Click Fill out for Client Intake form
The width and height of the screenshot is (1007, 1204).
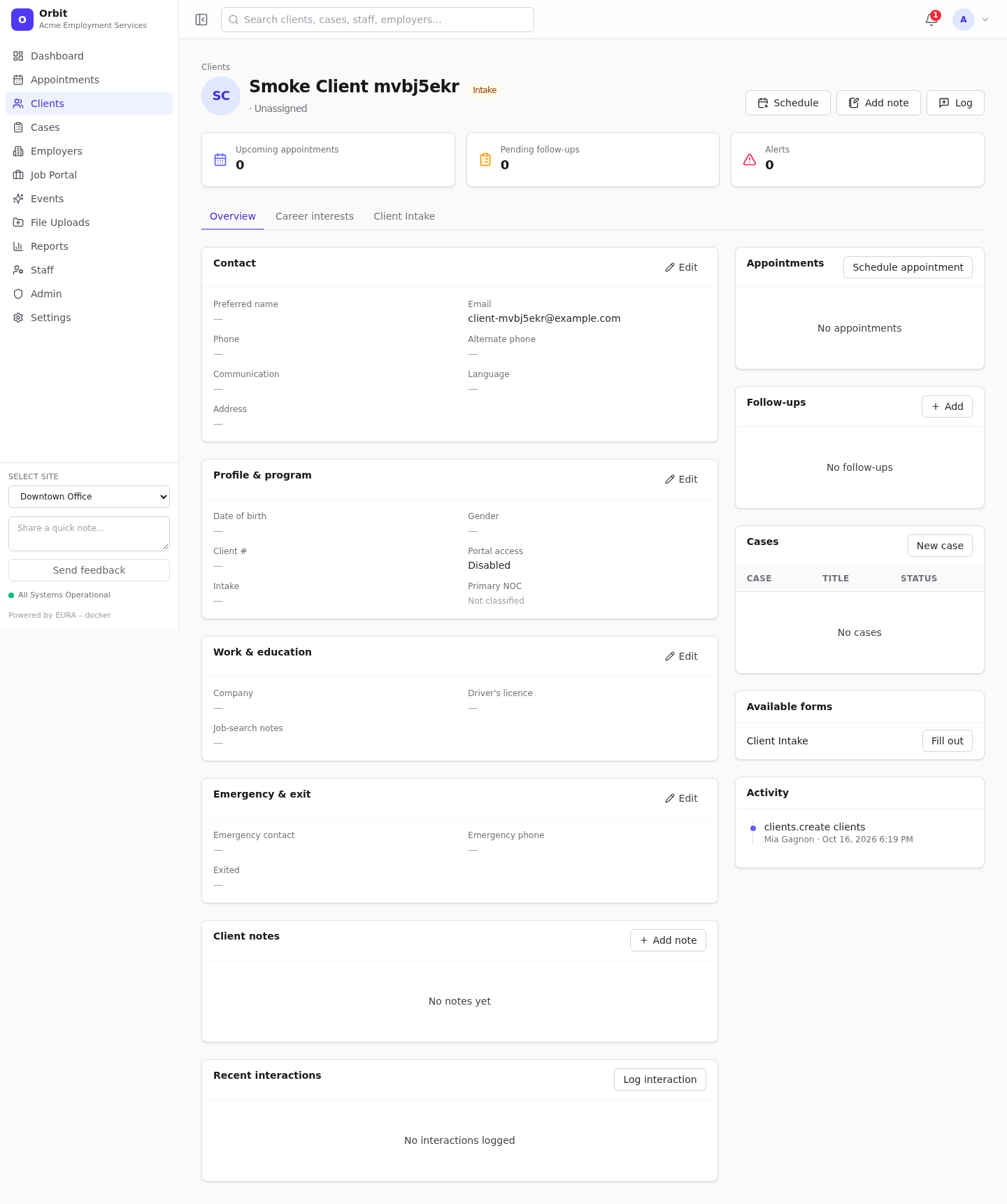(947, 741)
